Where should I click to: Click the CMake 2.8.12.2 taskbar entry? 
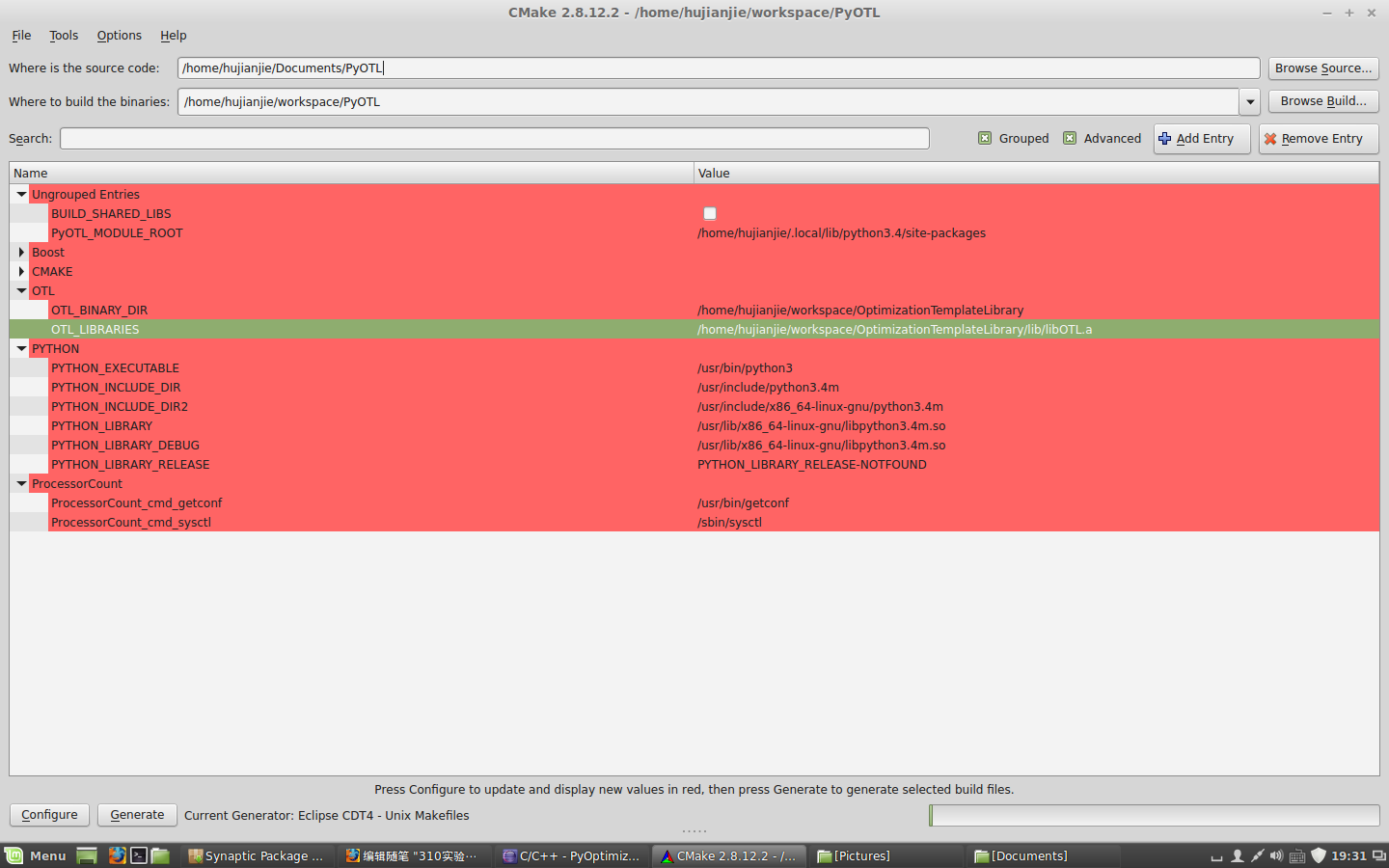[729, 855]
